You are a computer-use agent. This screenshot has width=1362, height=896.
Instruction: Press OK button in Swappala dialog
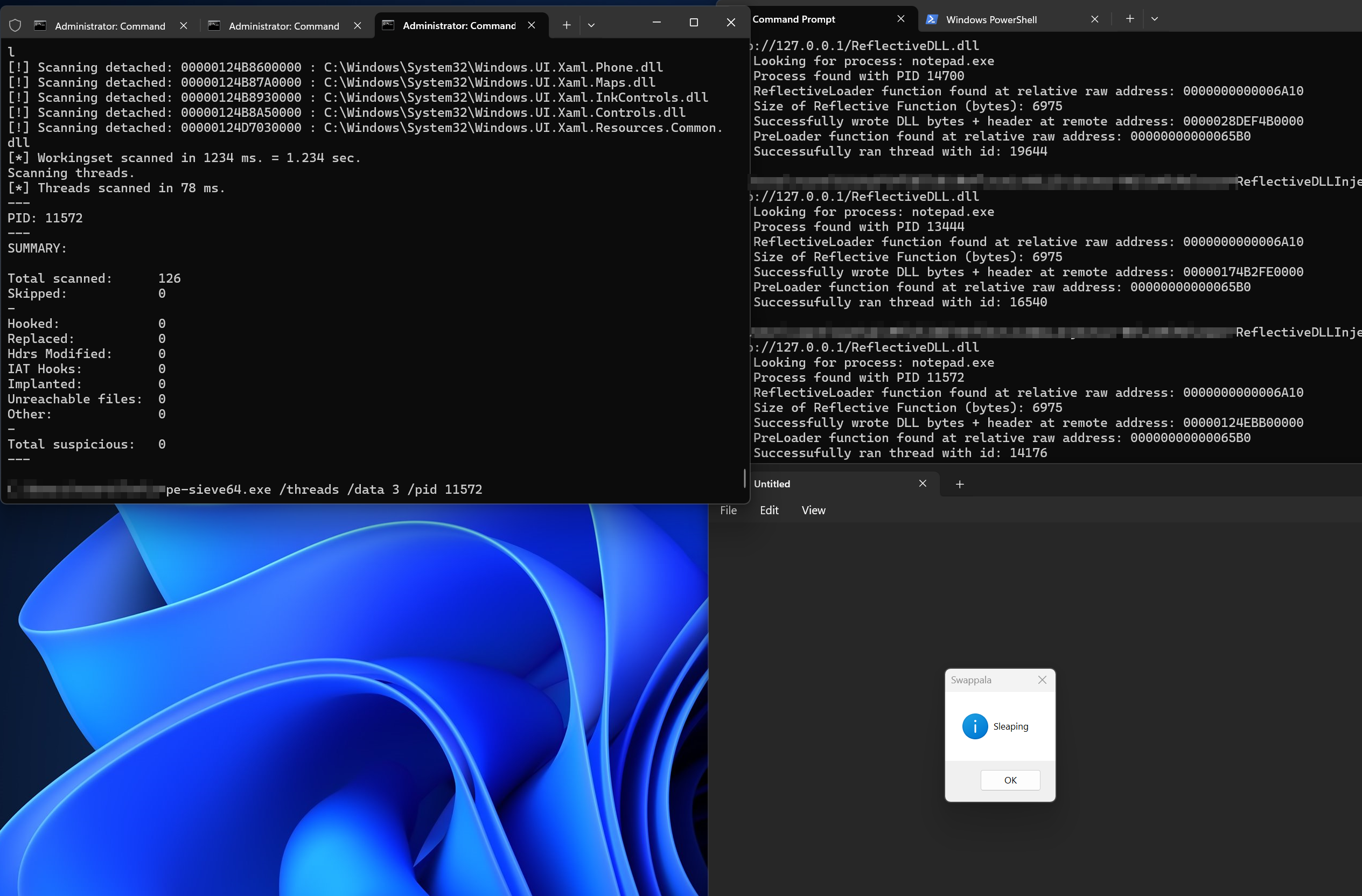click(1010, 780)
